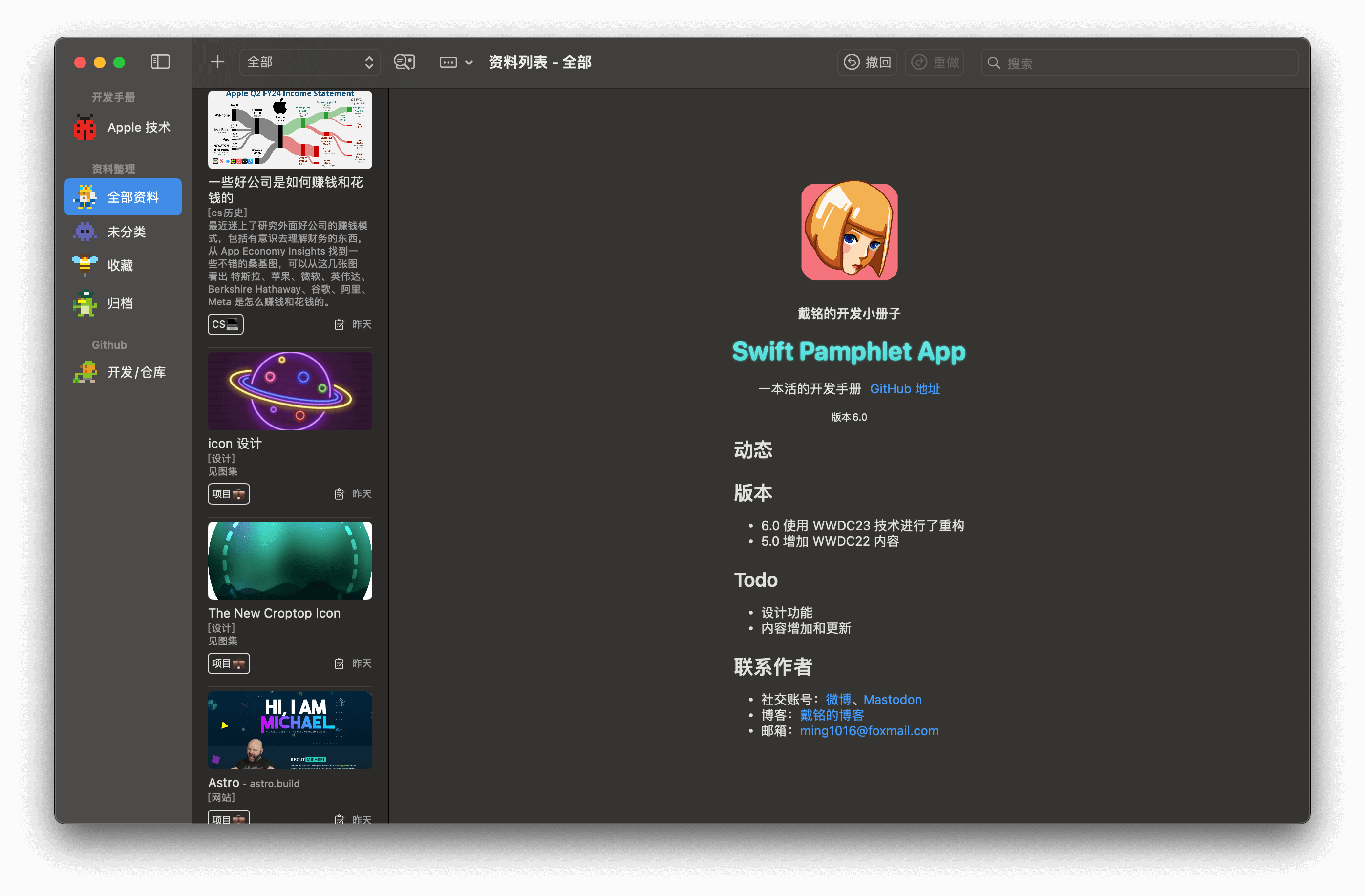The image size is (1365, 896).
Task: Open the neon planet icon thumbnail
Action: [290, 391]
